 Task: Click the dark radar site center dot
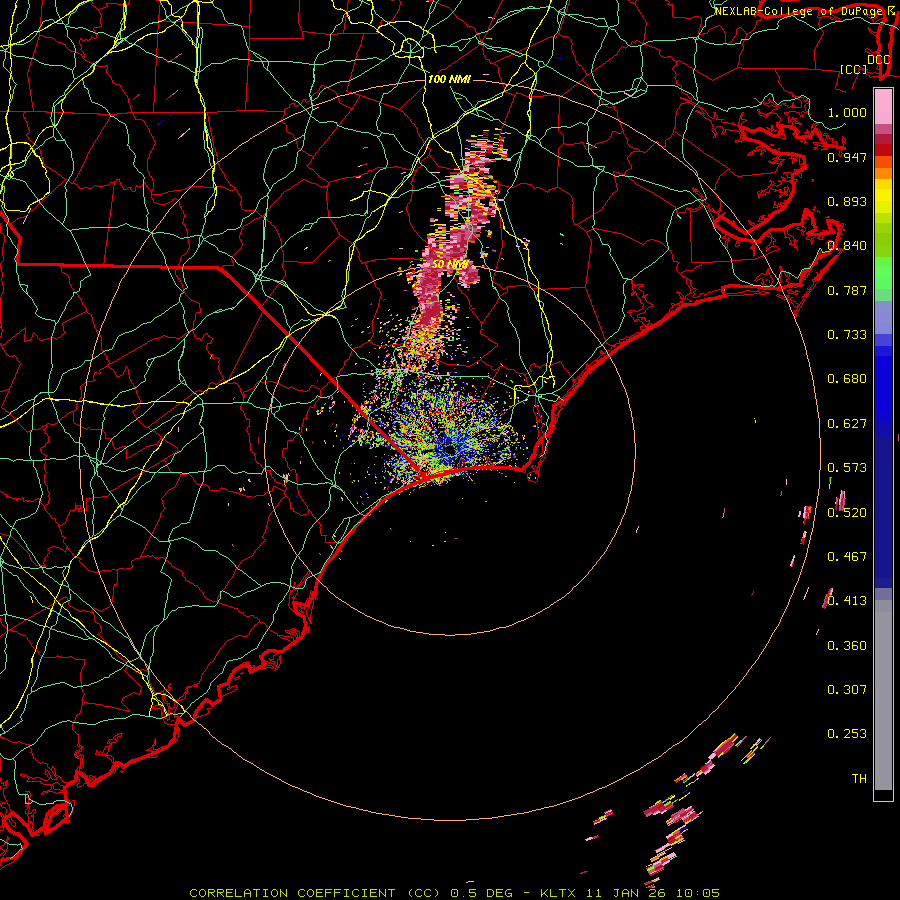[449, 451]
